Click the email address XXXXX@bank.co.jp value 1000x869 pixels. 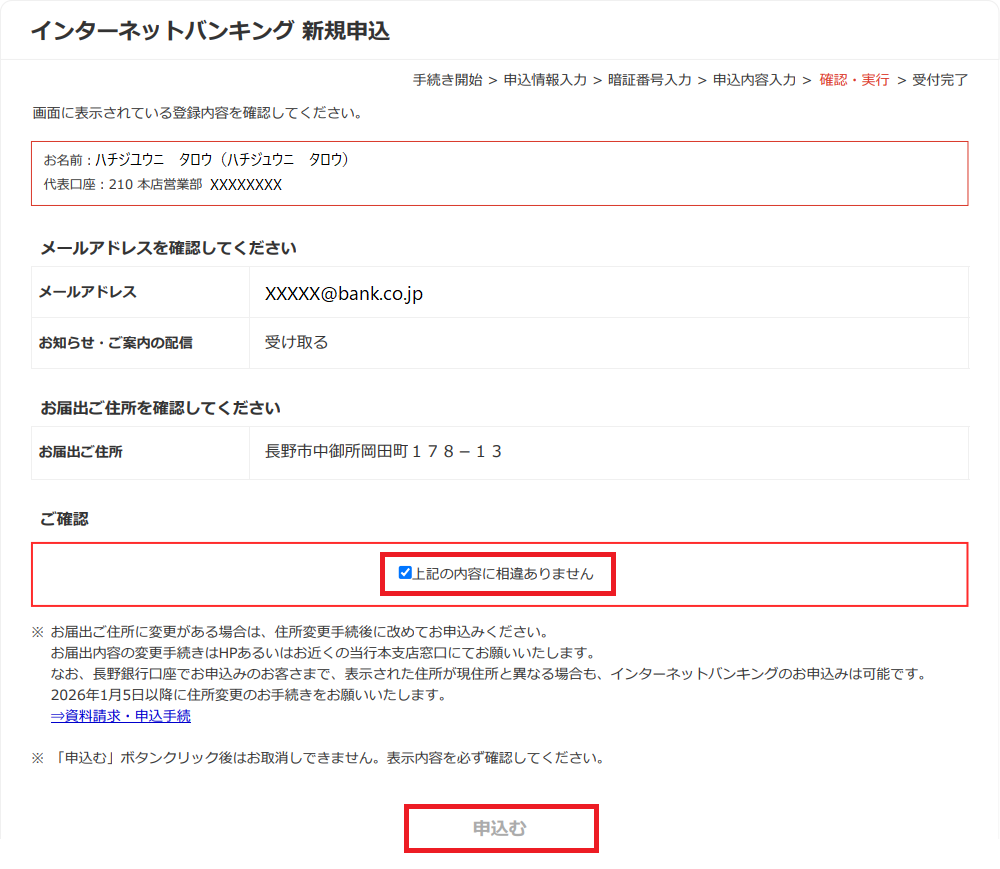pyautogui.click(x=343, y=294)
